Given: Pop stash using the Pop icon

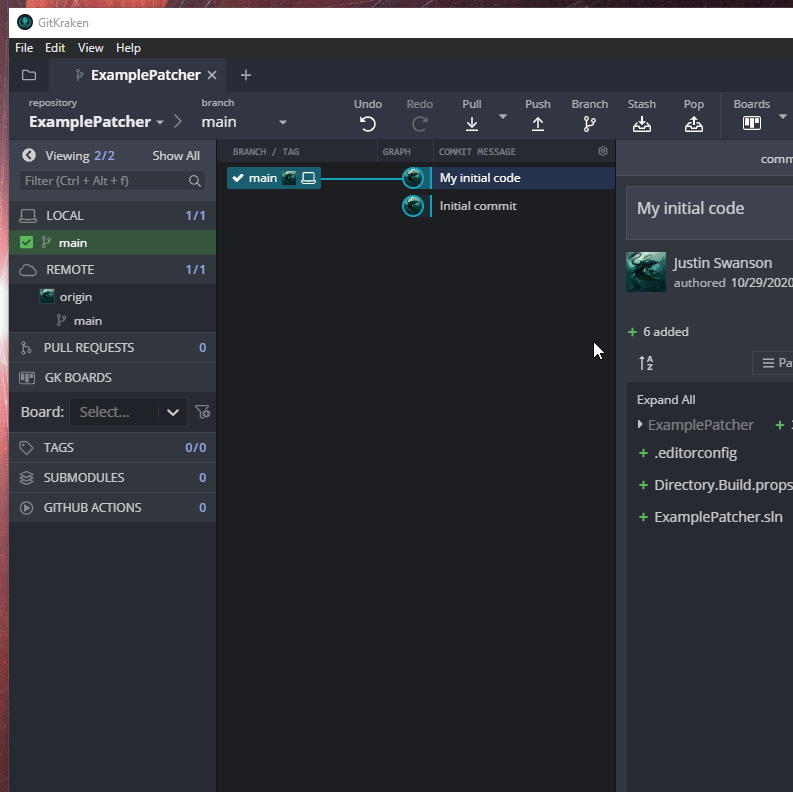Looking at the screenshot, I should [693, 124].
